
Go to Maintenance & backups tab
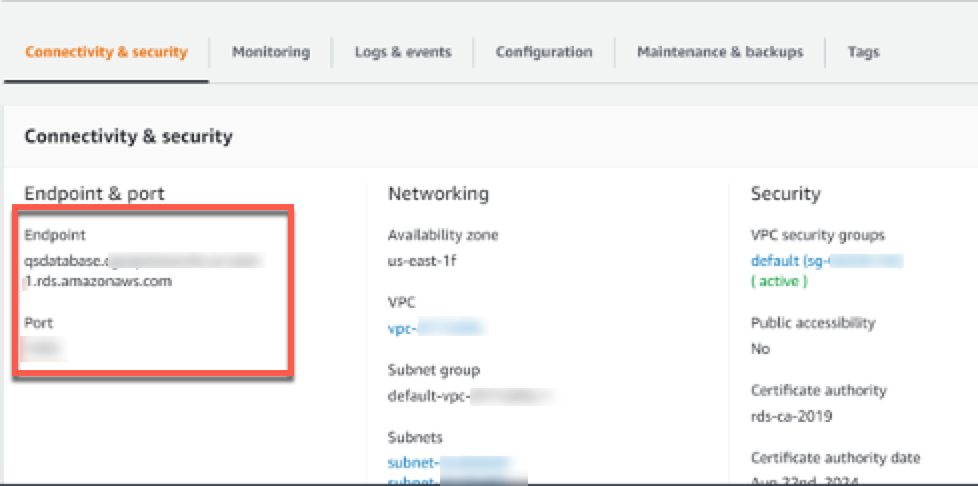719,52
